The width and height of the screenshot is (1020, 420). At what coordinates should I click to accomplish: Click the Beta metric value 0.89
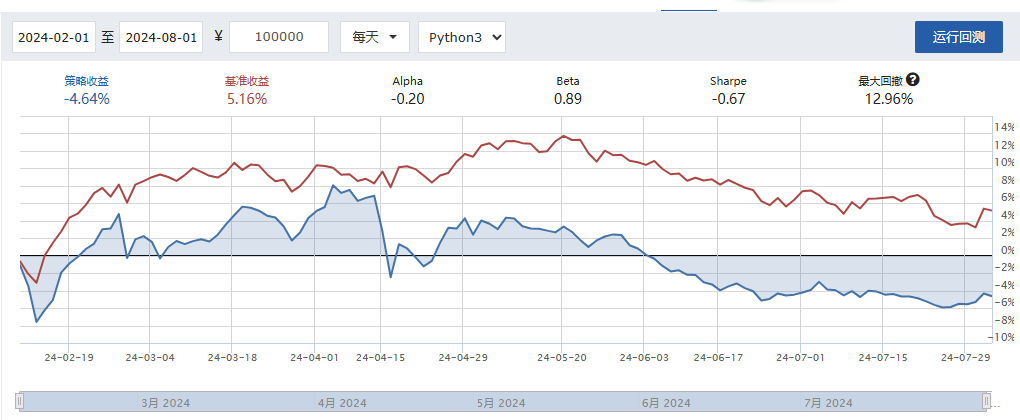[567, 99]
